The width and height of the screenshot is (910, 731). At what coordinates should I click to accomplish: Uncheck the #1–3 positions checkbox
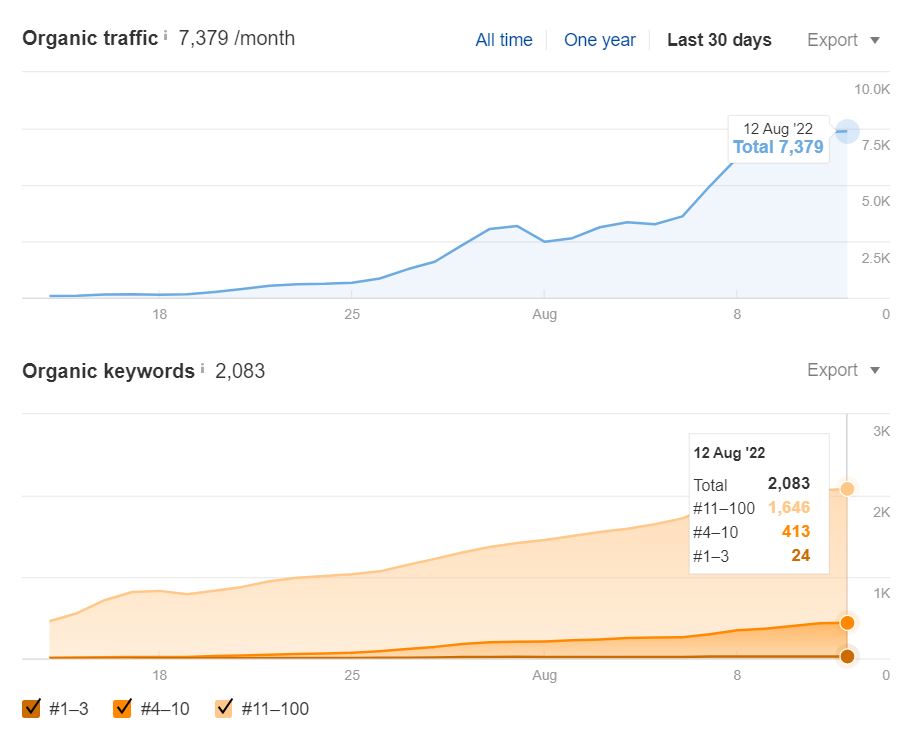(x=31, y=708)
